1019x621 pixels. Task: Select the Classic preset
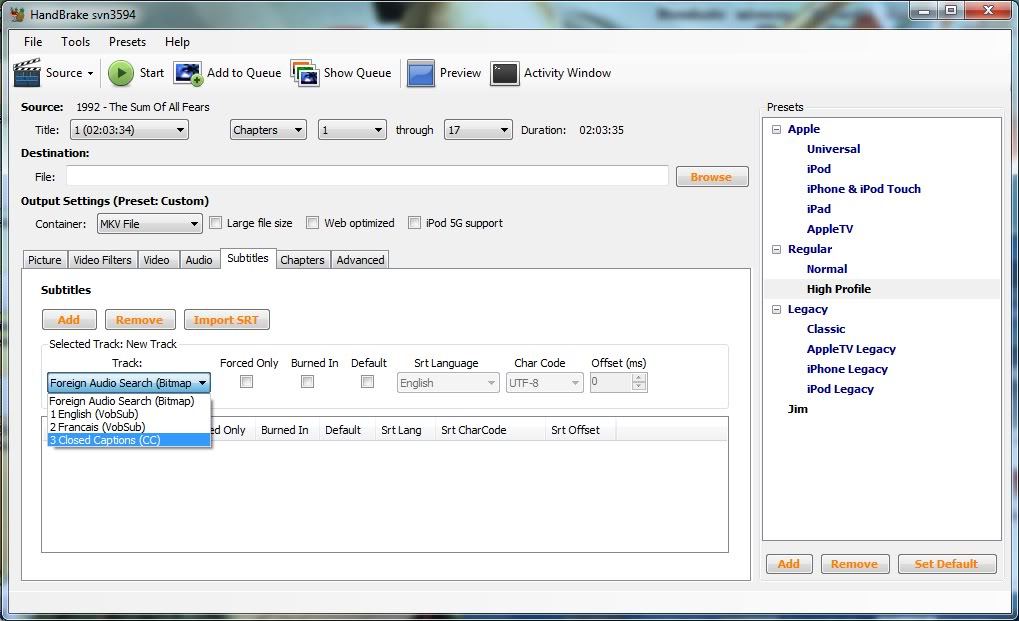point(826,329)
